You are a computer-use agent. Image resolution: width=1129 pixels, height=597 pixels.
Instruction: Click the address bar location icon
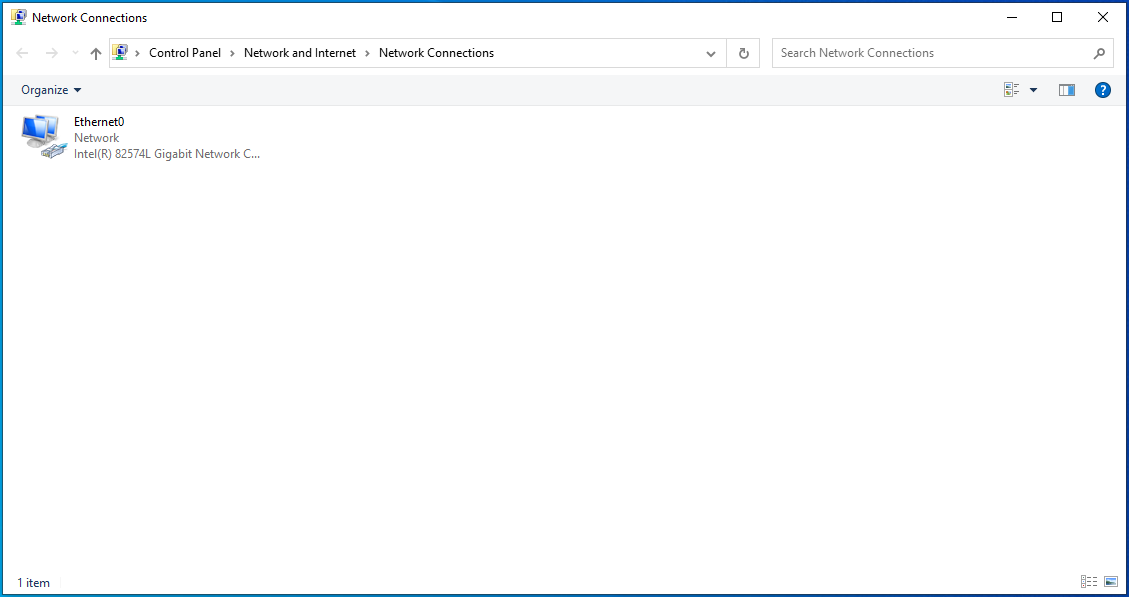point(121,53)
